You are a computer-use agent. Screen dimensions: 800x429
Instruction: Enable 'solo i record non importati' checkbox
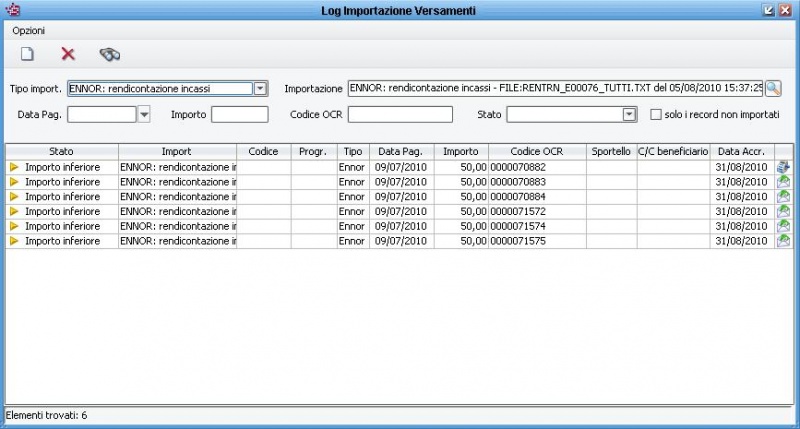click(656, 115)
